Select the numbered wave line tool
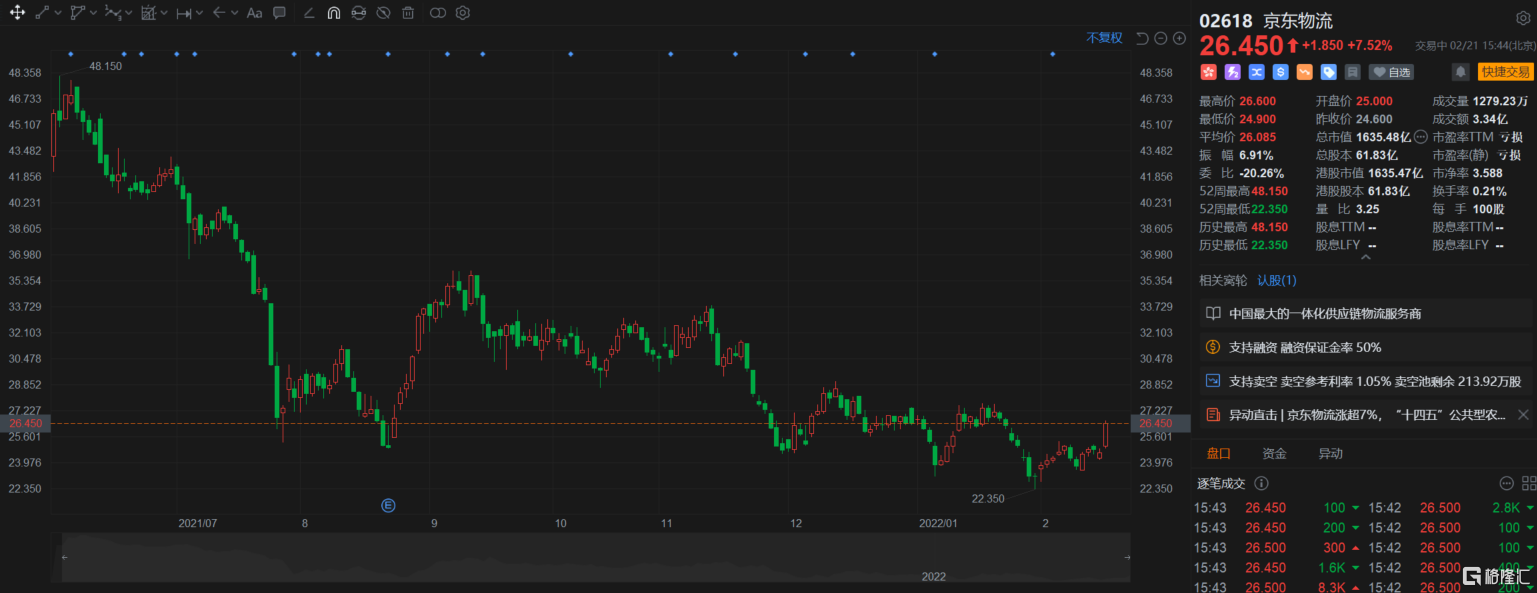1537x593 pixels. [113, 13]
